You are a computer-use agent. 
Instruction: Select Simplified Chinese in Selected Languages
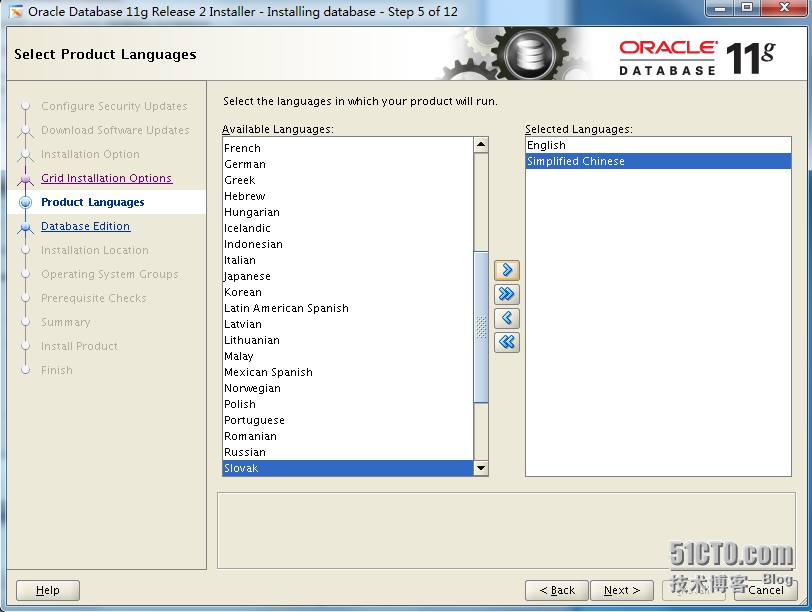coord(658,162)
